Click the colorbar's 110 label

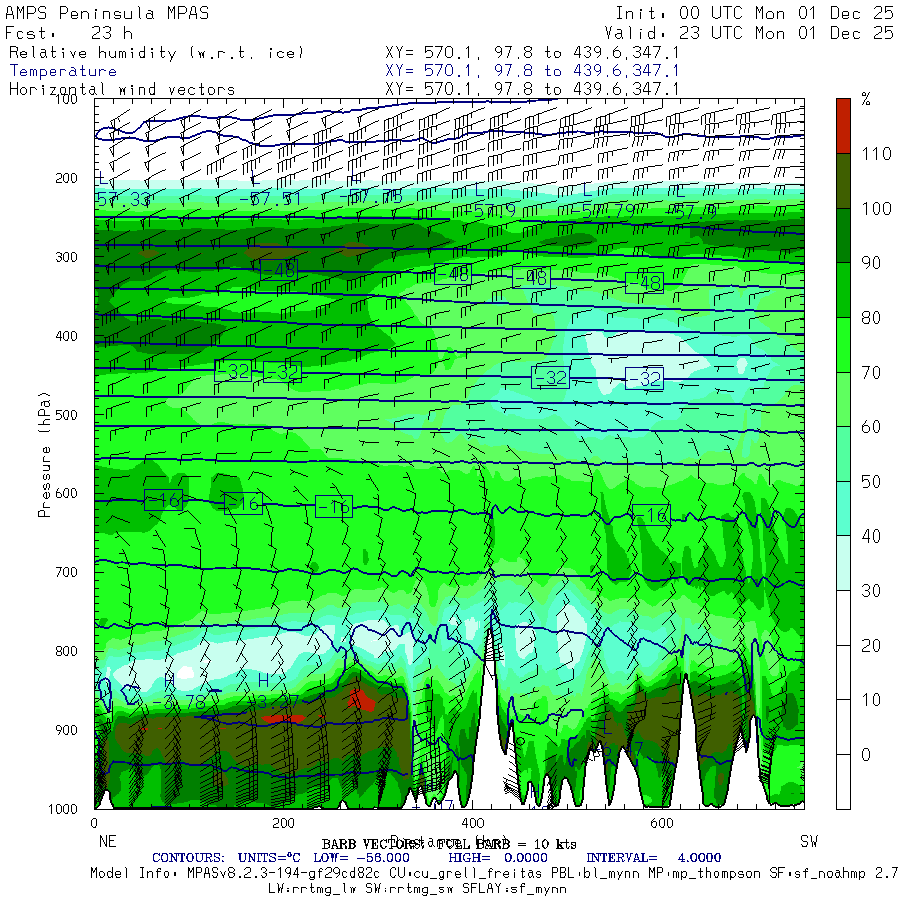point(876,154)
